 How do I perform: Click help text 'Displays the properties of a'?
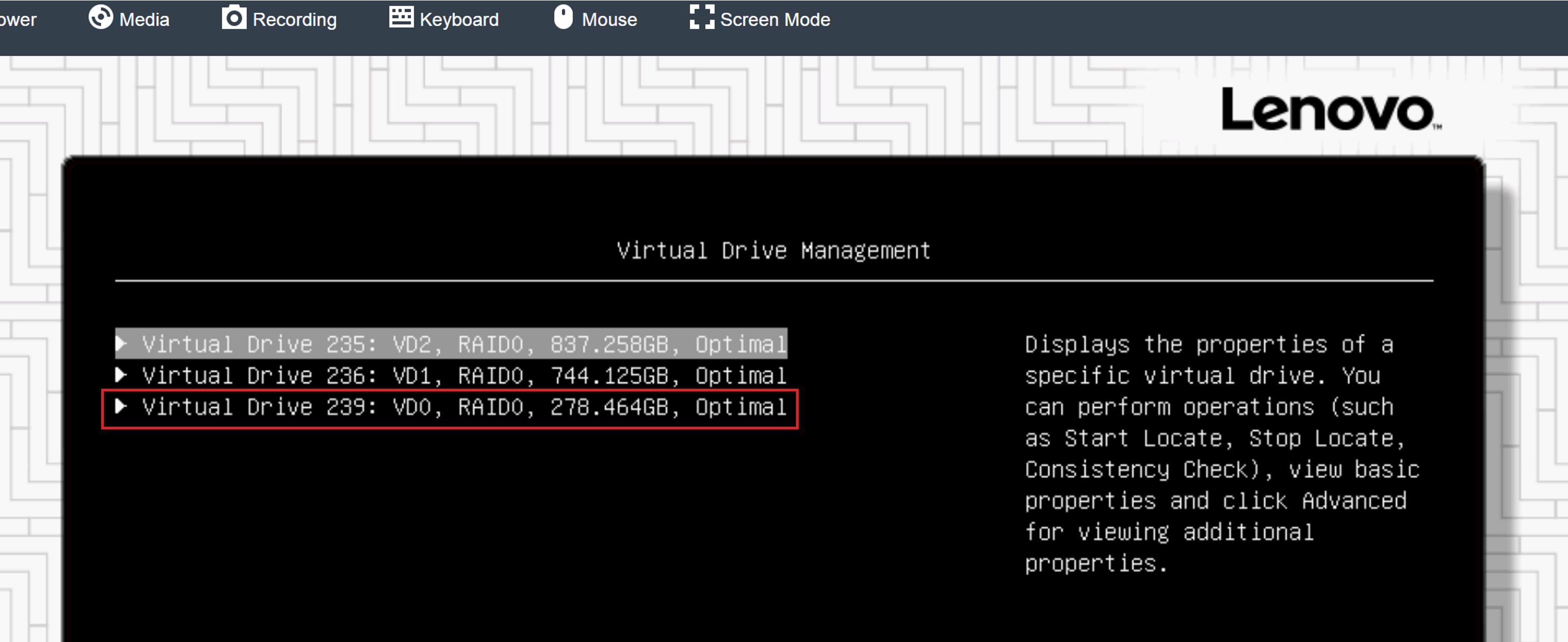click(x=1209, y=345)
